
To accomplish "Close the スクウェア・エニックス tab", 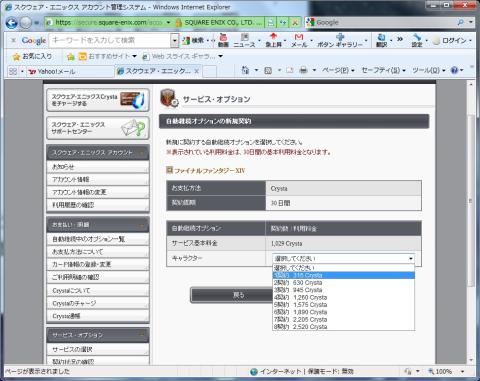I will point(197,71).
